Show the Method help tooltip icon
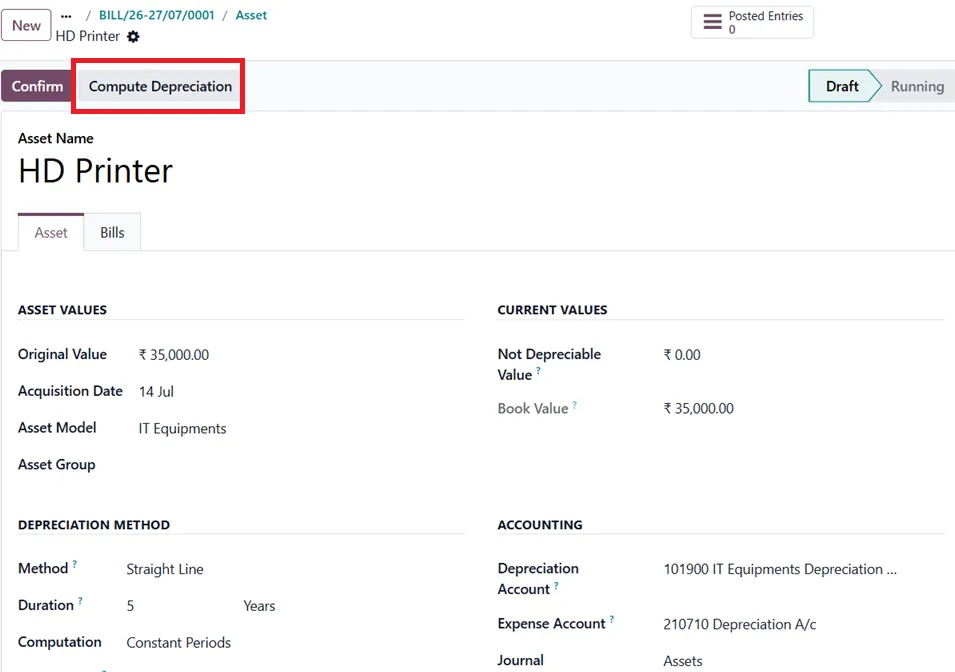 pos(74,564)
